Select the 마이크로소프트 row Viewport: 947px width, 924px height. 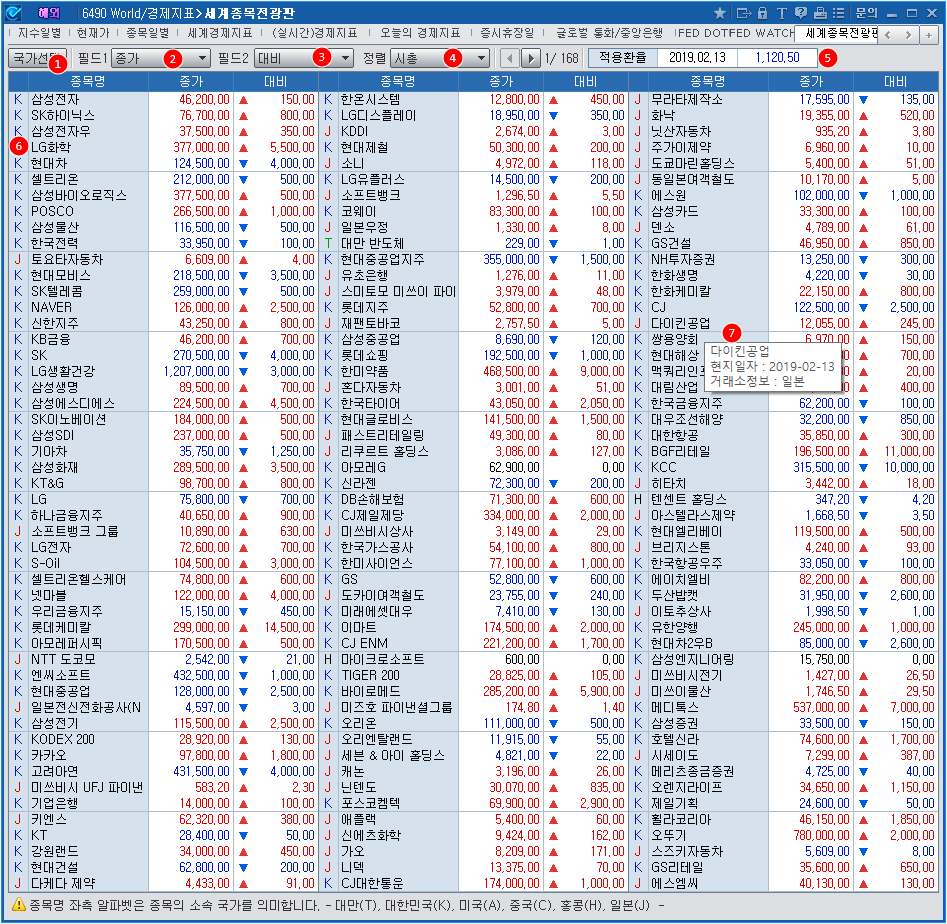[x=474, y=659]
